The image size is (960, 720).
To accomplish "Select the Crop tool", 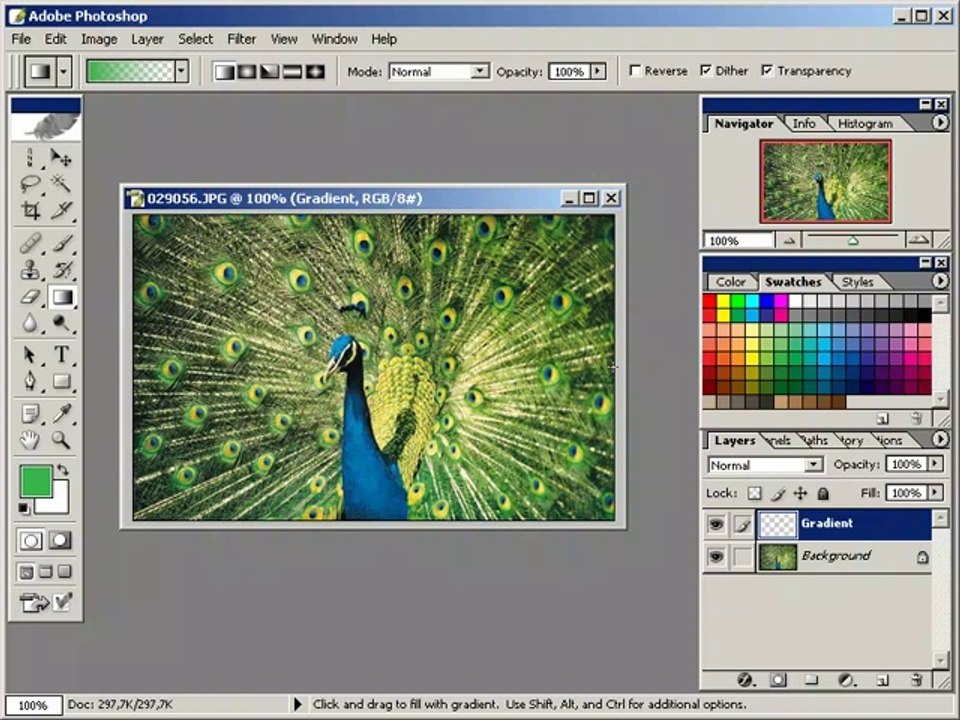I will tap(29, 210).
